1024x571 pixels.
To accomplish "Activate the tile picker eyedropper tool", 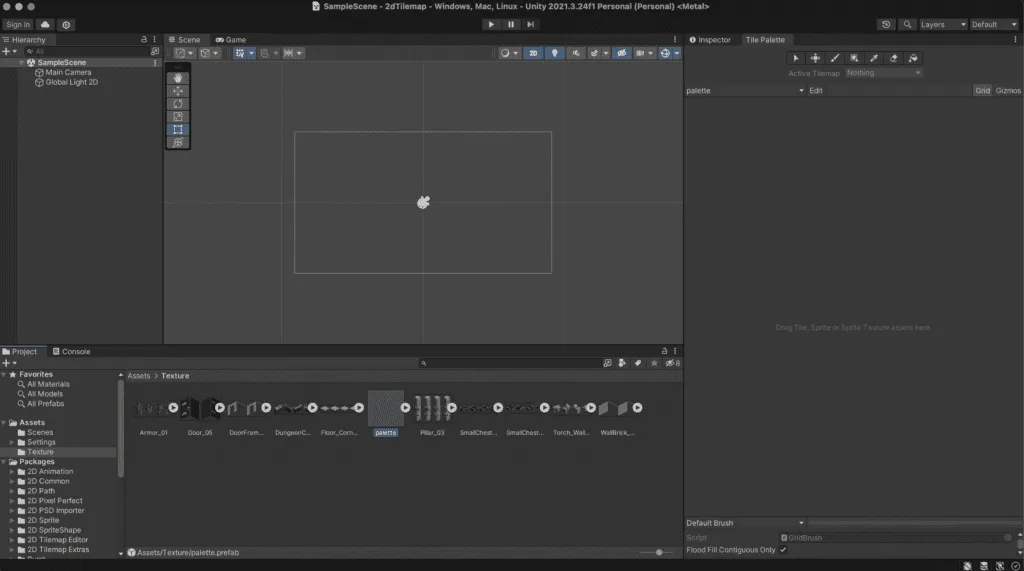I will click(874, 58).
